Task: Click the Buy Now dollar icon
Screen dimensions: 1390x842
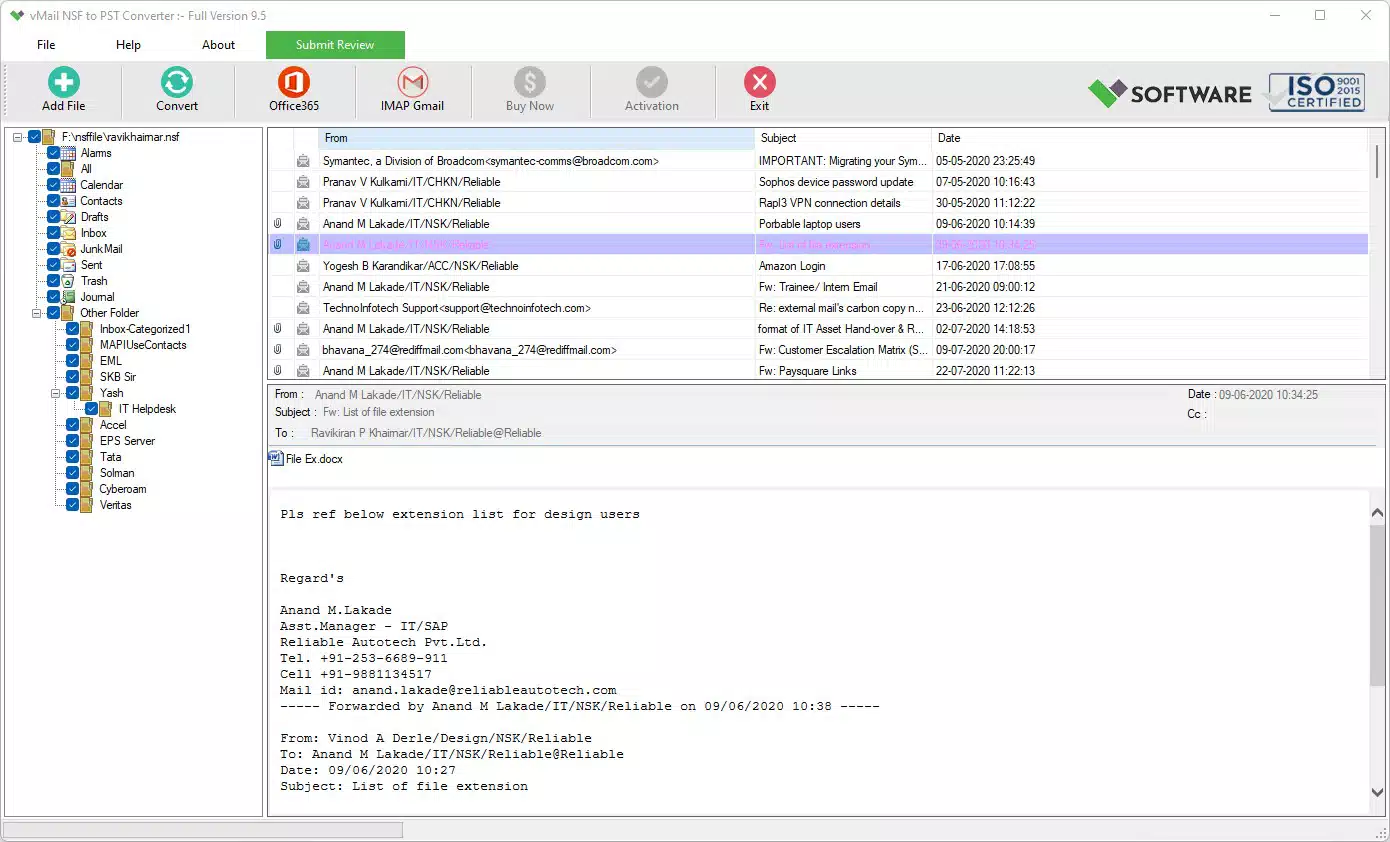Action: click(x=530, y=82)
